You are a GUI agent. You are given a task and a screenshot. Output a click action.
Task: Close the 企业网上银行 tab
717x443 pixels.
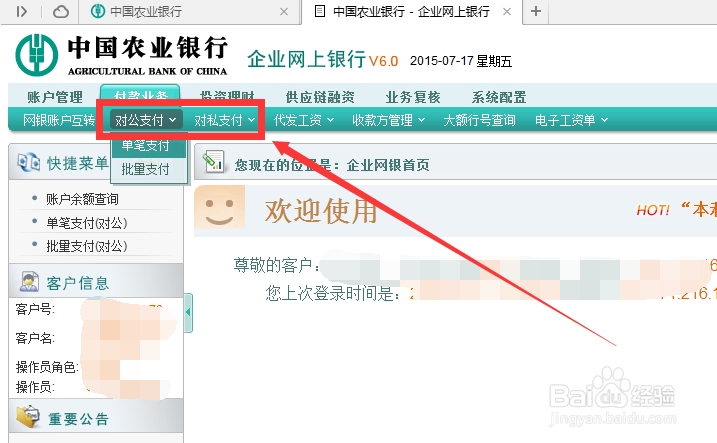pyautogui.click(x=507, y=11)
